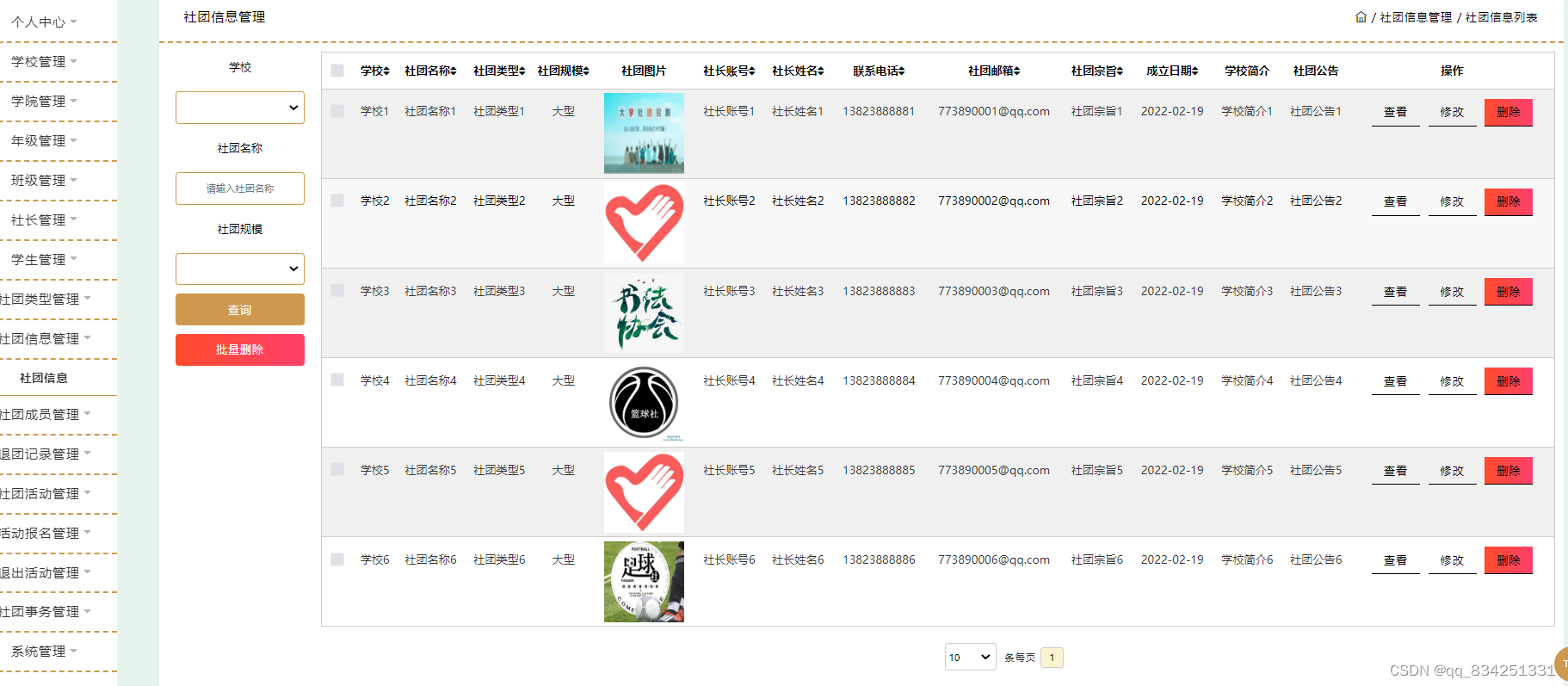Screen dimensions: 1568x686
Task: Sort by 联系电话 column sort arrows
Action: point(902,71)
